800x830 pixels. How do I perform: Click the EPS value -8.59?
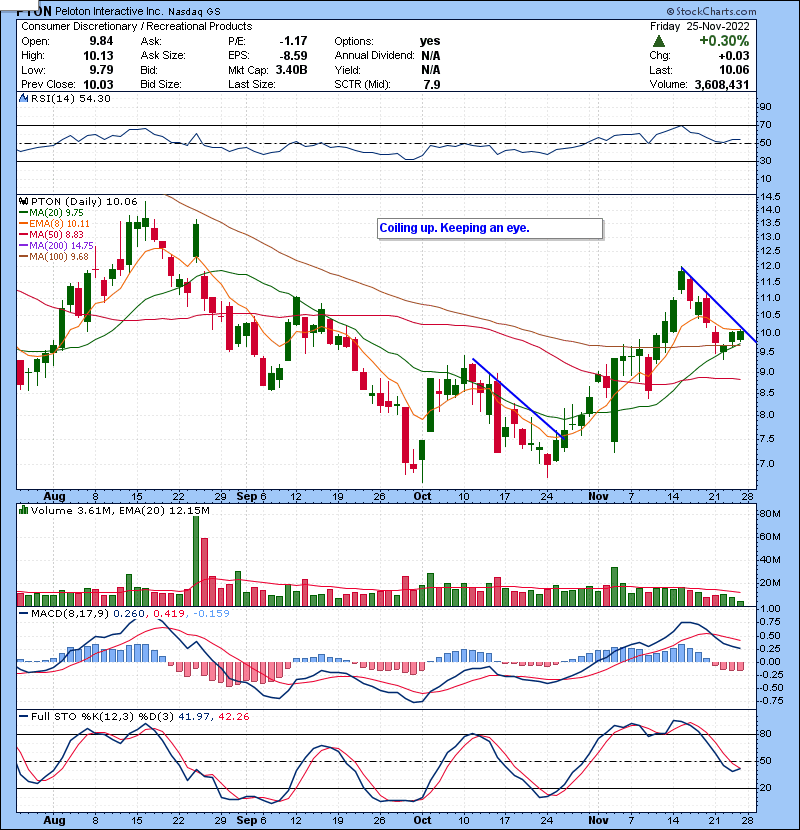pos(293,56)
